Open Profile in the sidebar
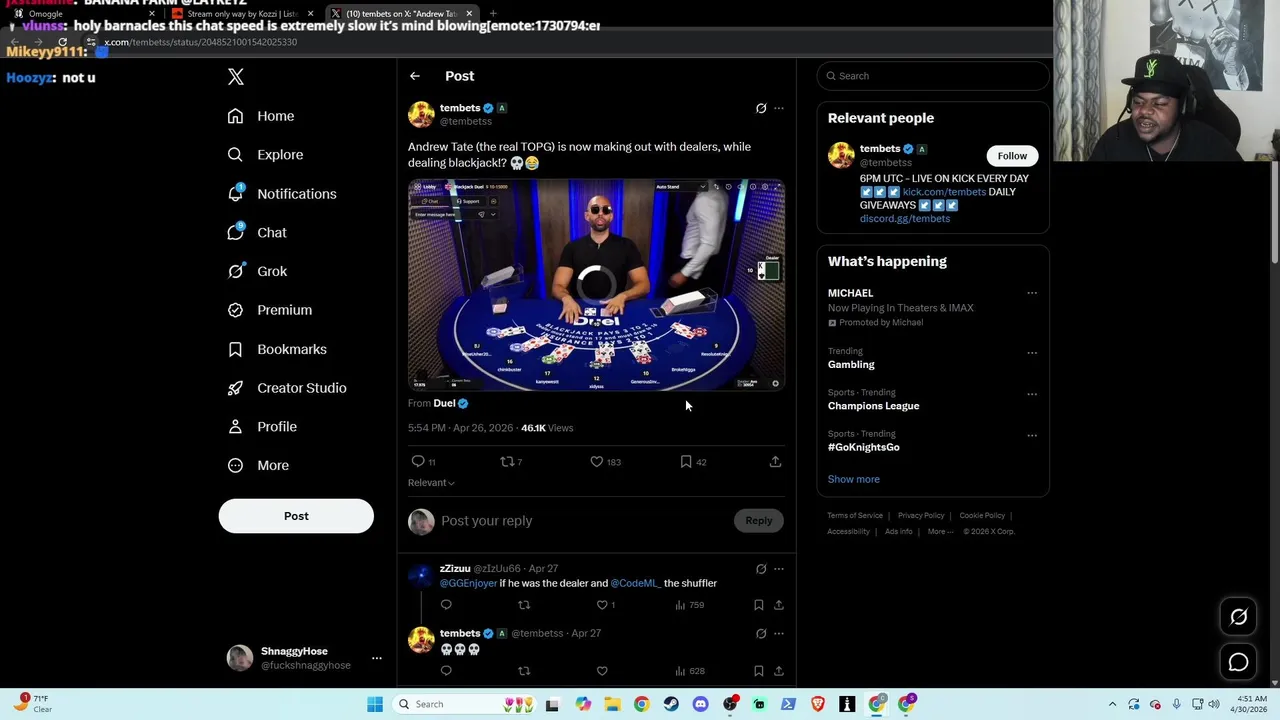Viewport: 1280px width, 720px height. coord(262,427)
